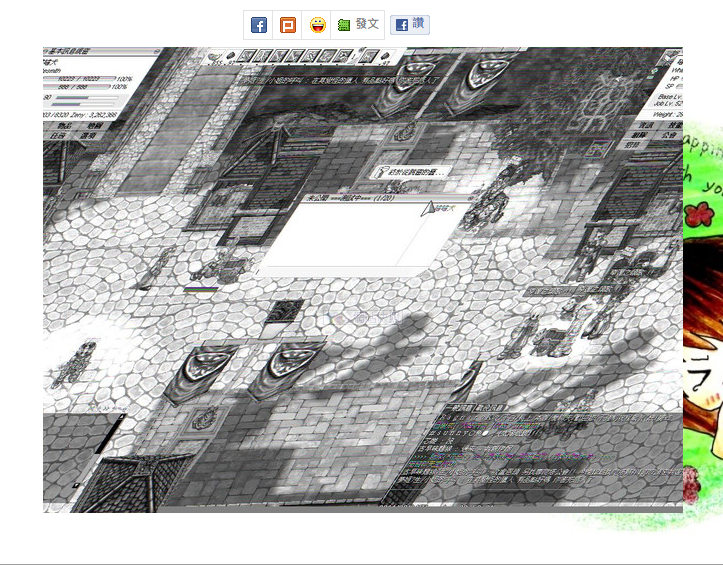This screenshot has width=723, height=566.
Task: Click the Facebook 讚 like button
Action: coord(410,24)
